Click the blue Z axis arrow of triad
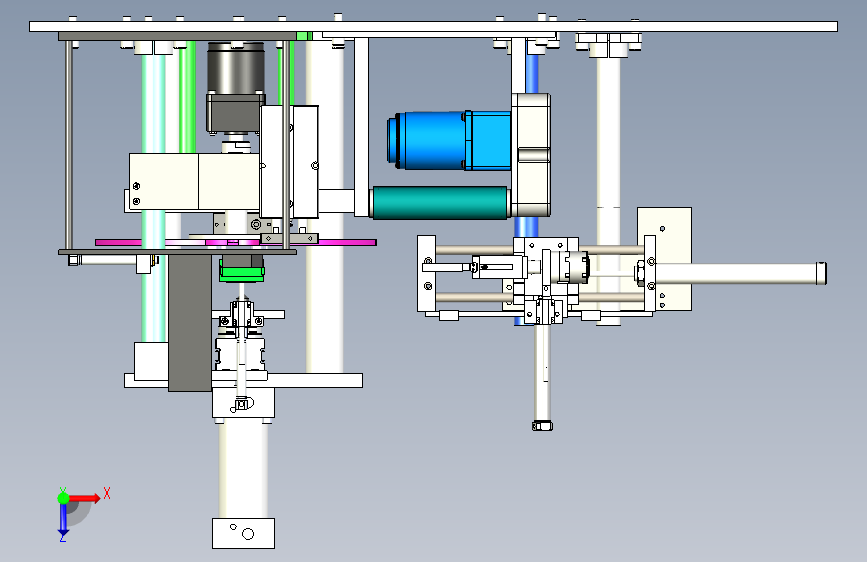 coord(63,521)
